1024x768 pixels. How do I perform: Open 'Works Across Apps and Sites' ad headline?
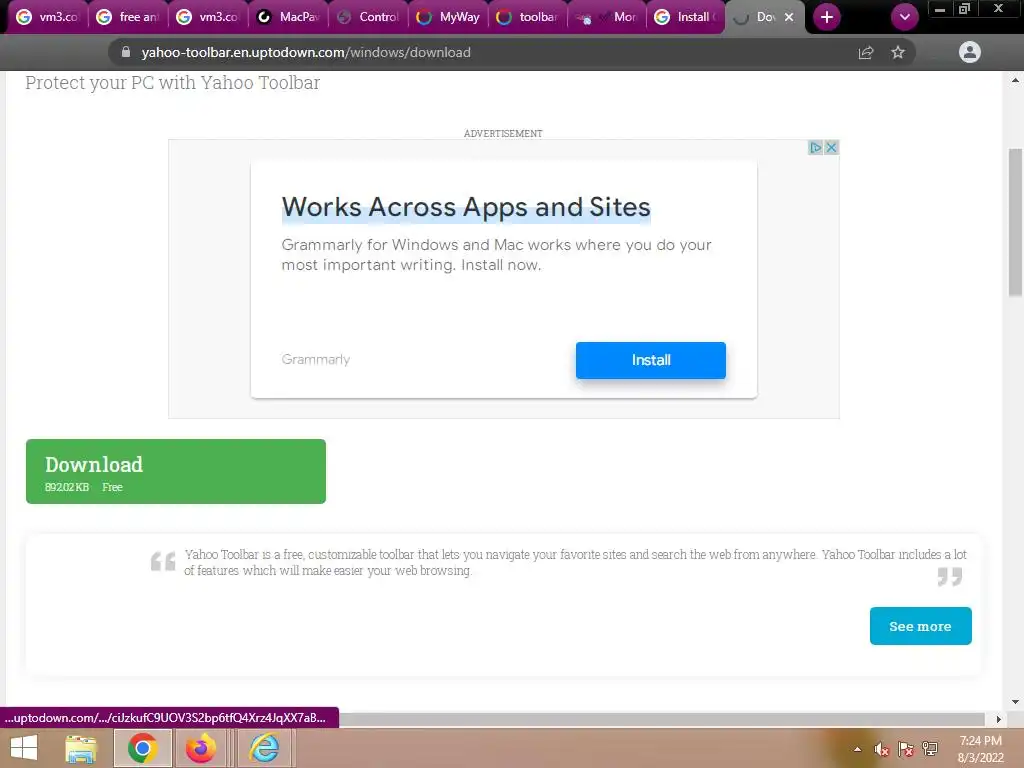[466, 207]
